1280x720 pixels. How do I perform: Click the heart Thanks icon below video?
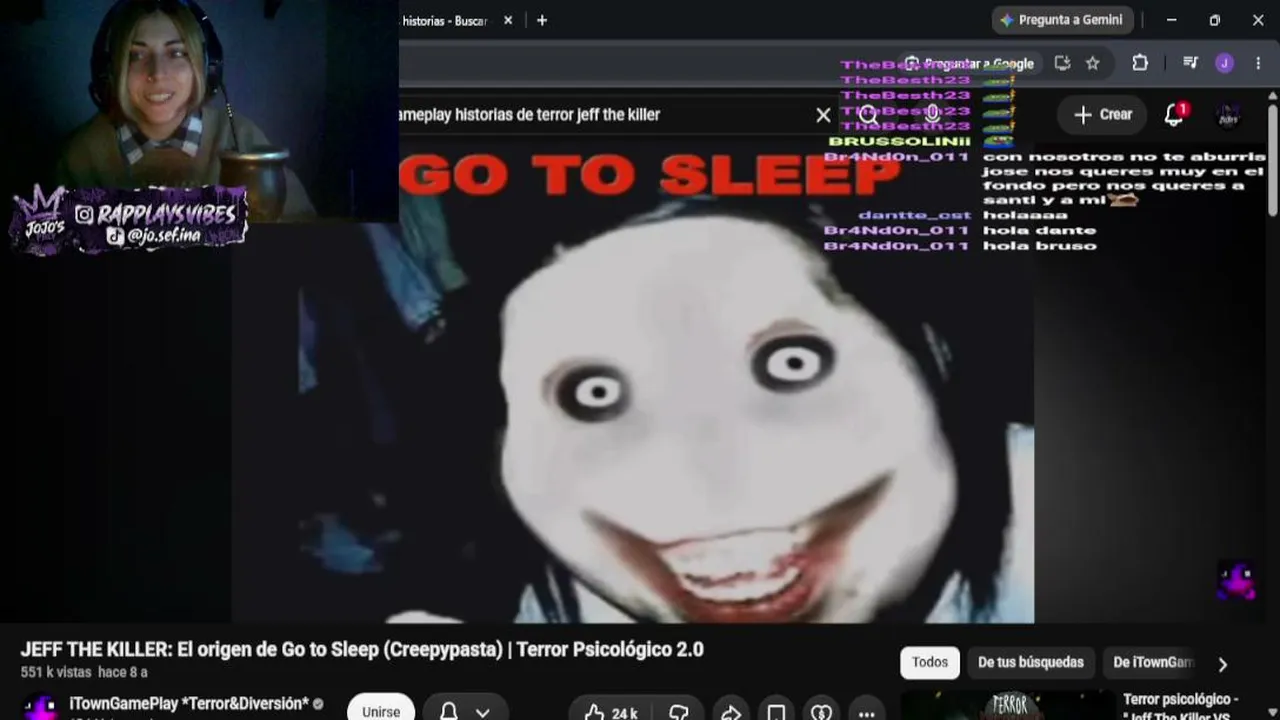point(821,712)
